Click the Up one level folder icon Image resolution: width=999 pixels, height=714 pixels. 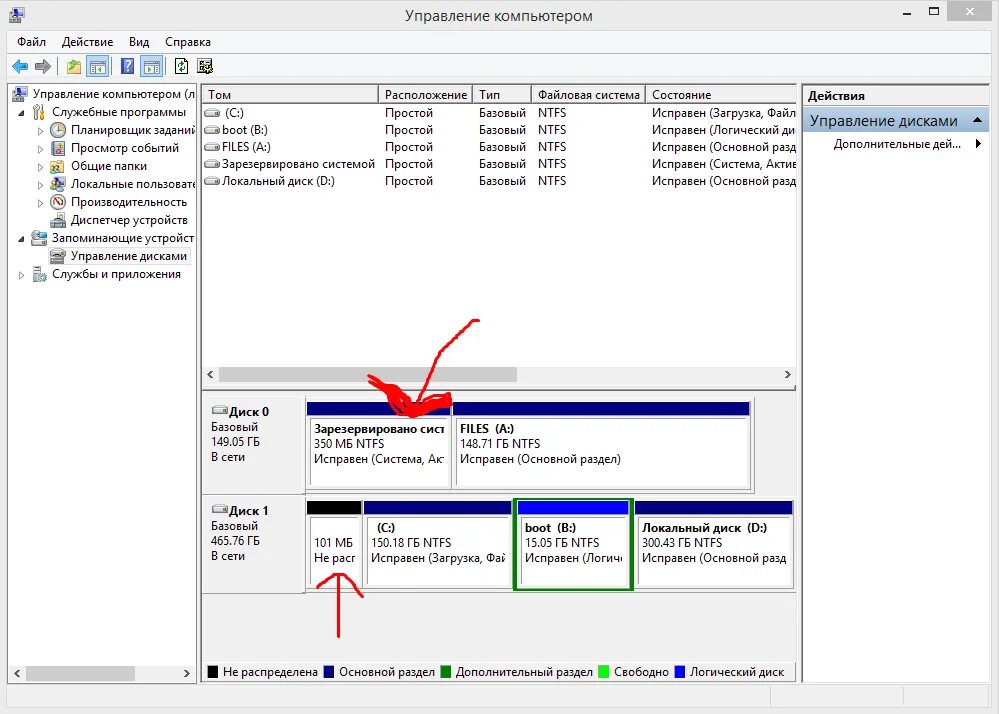(x=74, y=66)
